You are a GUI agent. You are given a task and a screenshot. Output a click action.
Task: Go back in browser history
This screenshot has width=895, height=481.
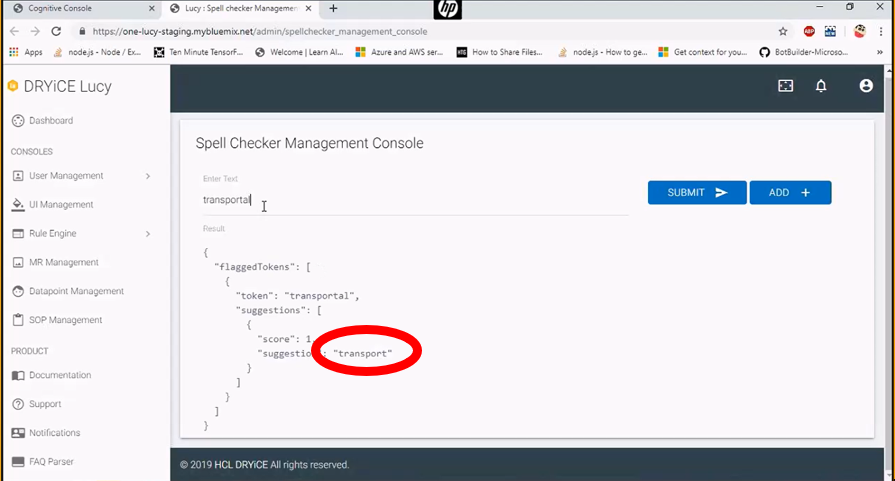15,31
